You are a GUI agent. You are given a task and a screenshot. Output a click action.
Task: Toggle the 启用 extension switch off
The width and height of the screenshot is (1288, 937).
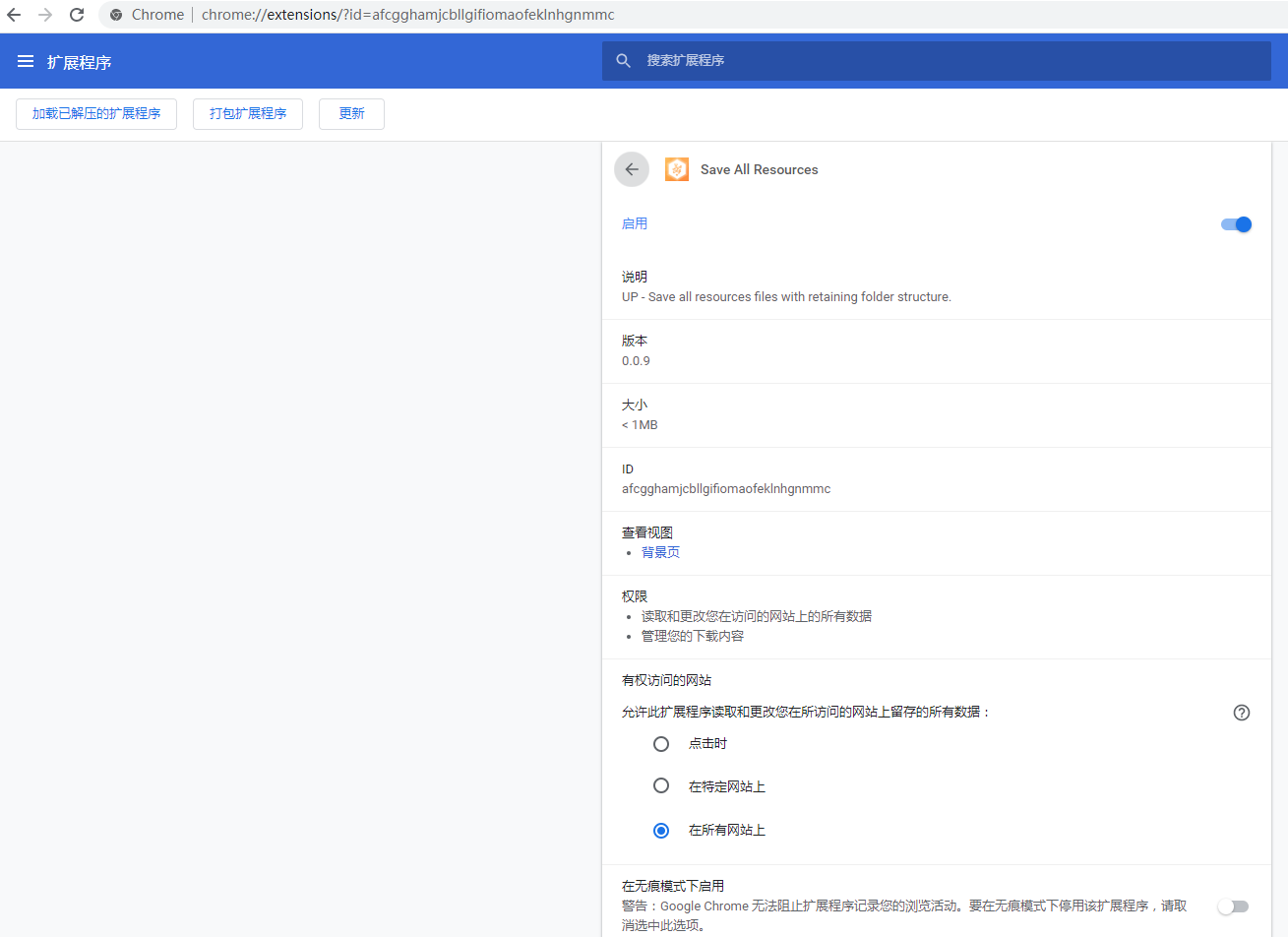tap(1236, 224)
